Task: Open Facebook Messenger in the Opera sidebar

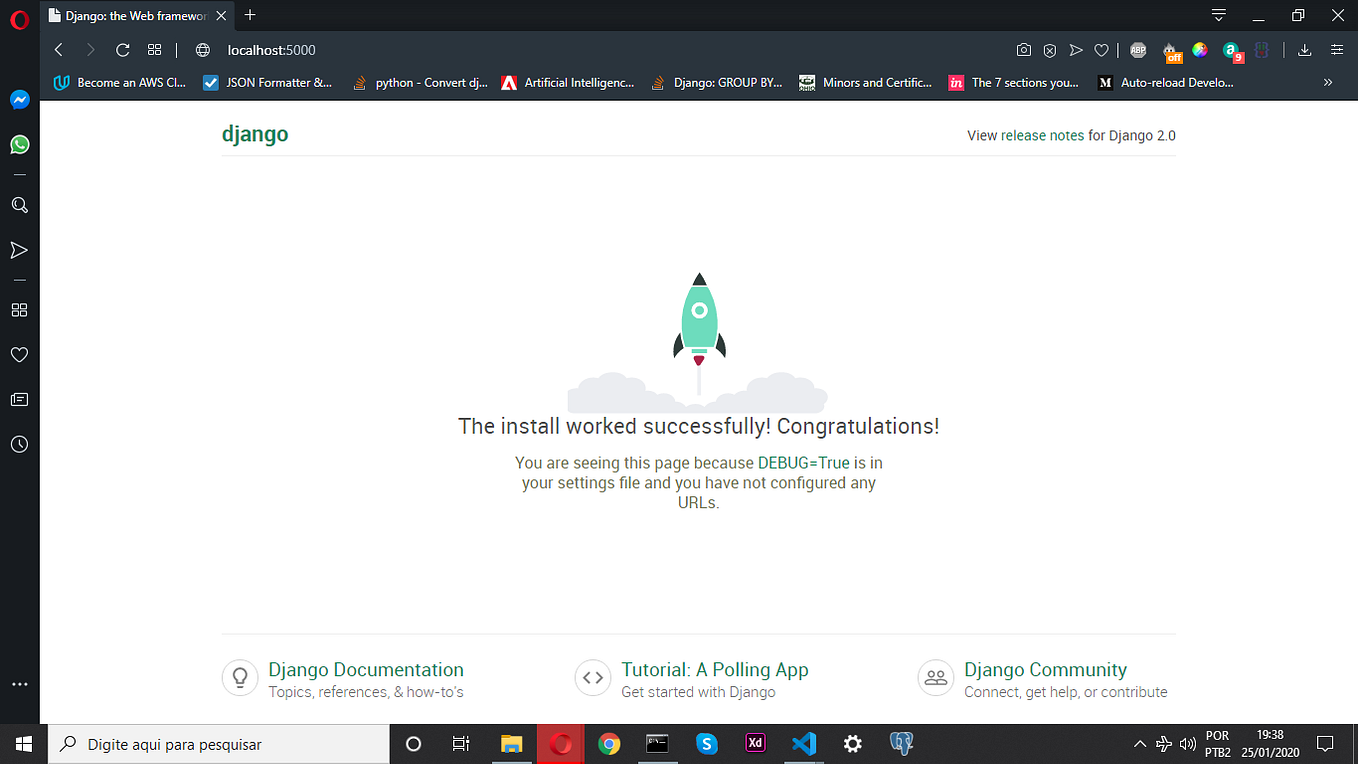Action: (x=19, y=99)
